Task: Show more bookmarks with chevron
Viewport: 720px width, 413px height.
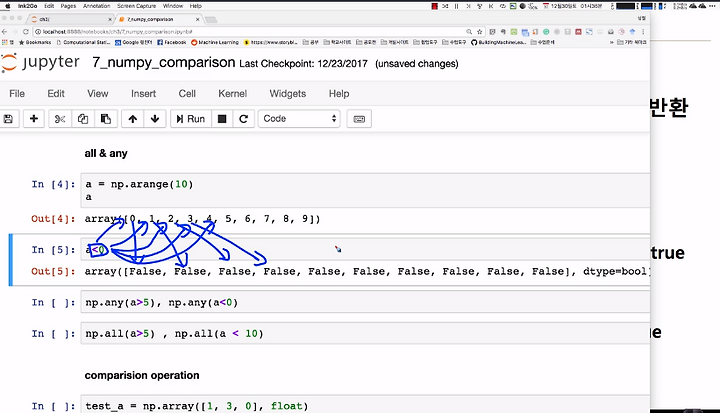Action: (612, 42)
